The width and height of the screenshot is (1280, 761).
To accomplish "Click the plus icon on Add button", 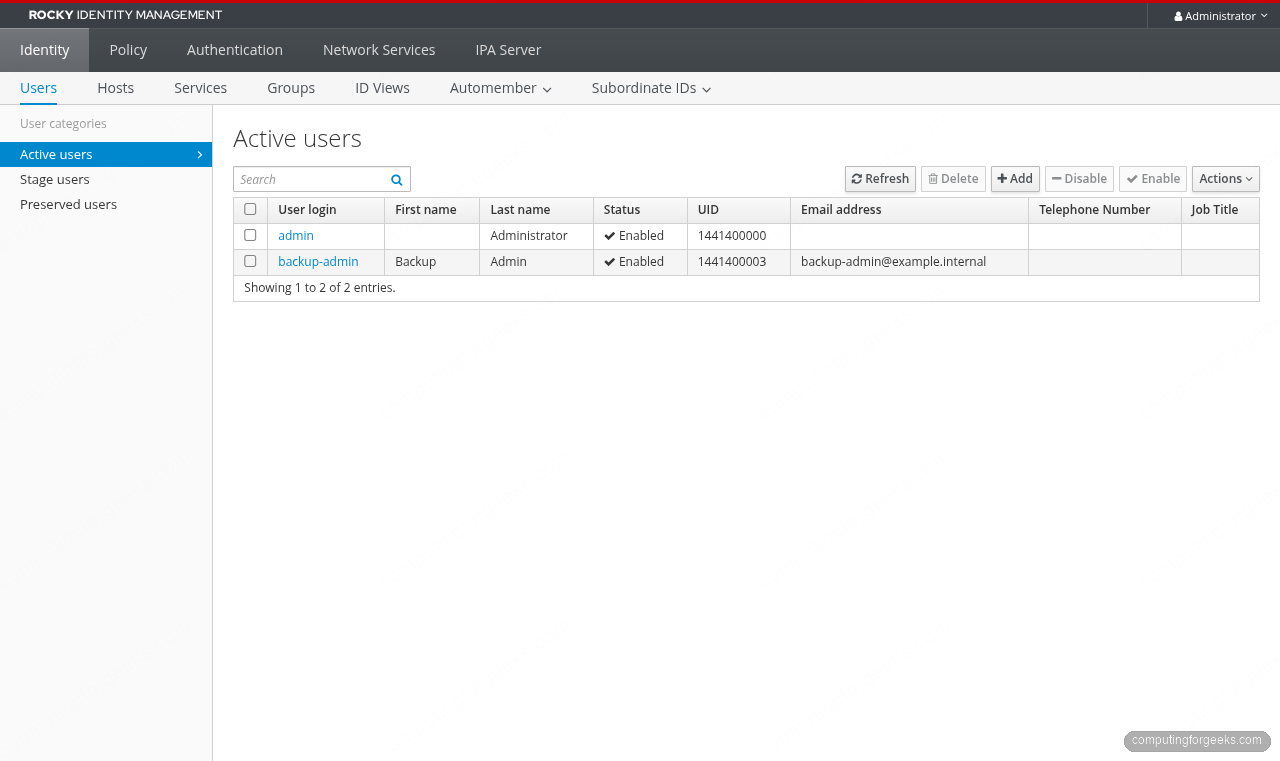I will (1002, 179).
